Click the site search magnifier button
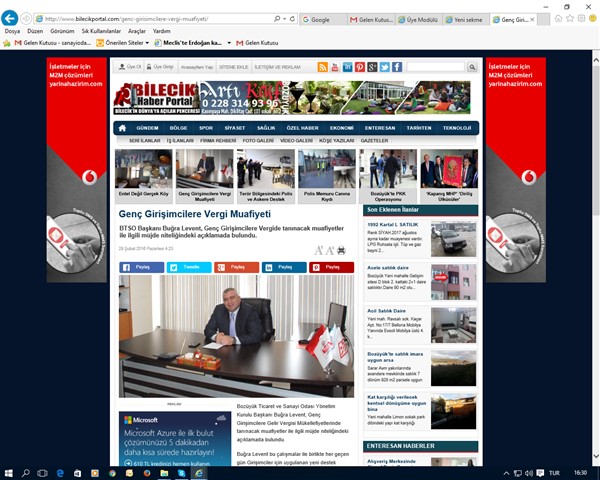Viewport: 600px width, 480px height. [x=472, y=67]
